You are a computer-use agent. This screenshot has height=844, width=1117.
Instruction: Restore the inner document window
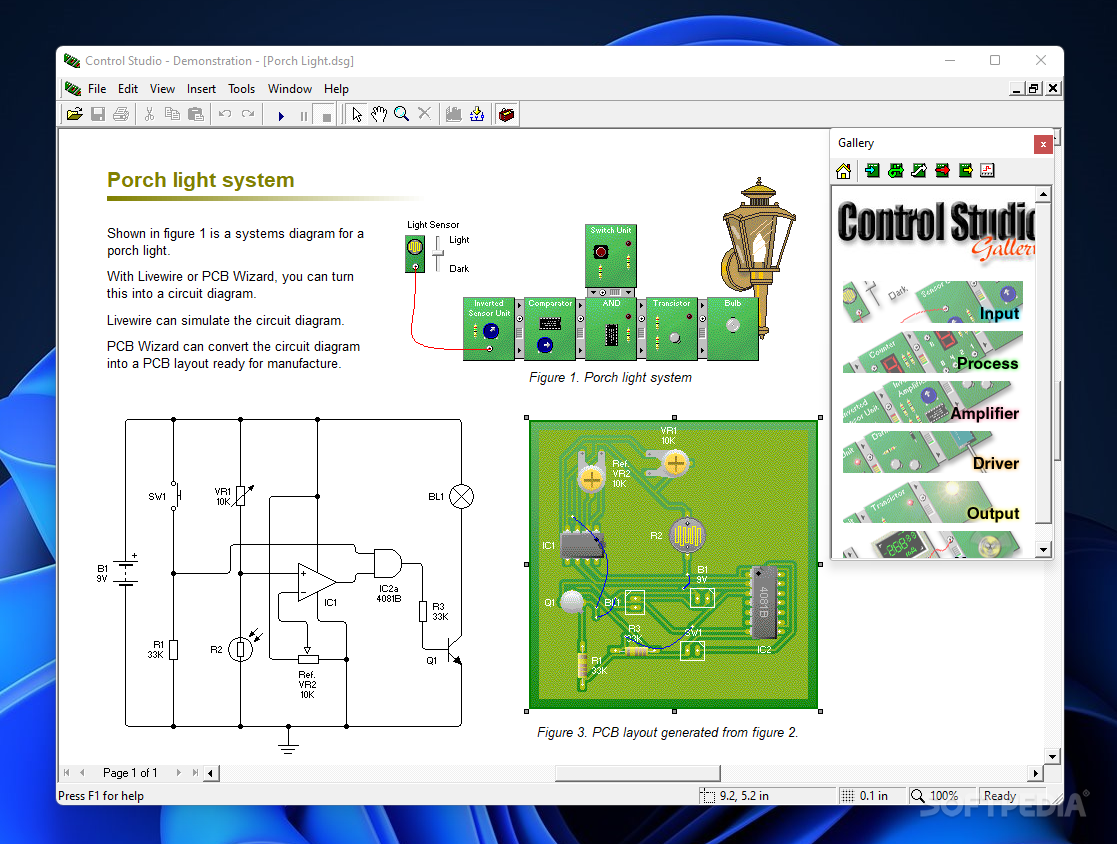1034,88
